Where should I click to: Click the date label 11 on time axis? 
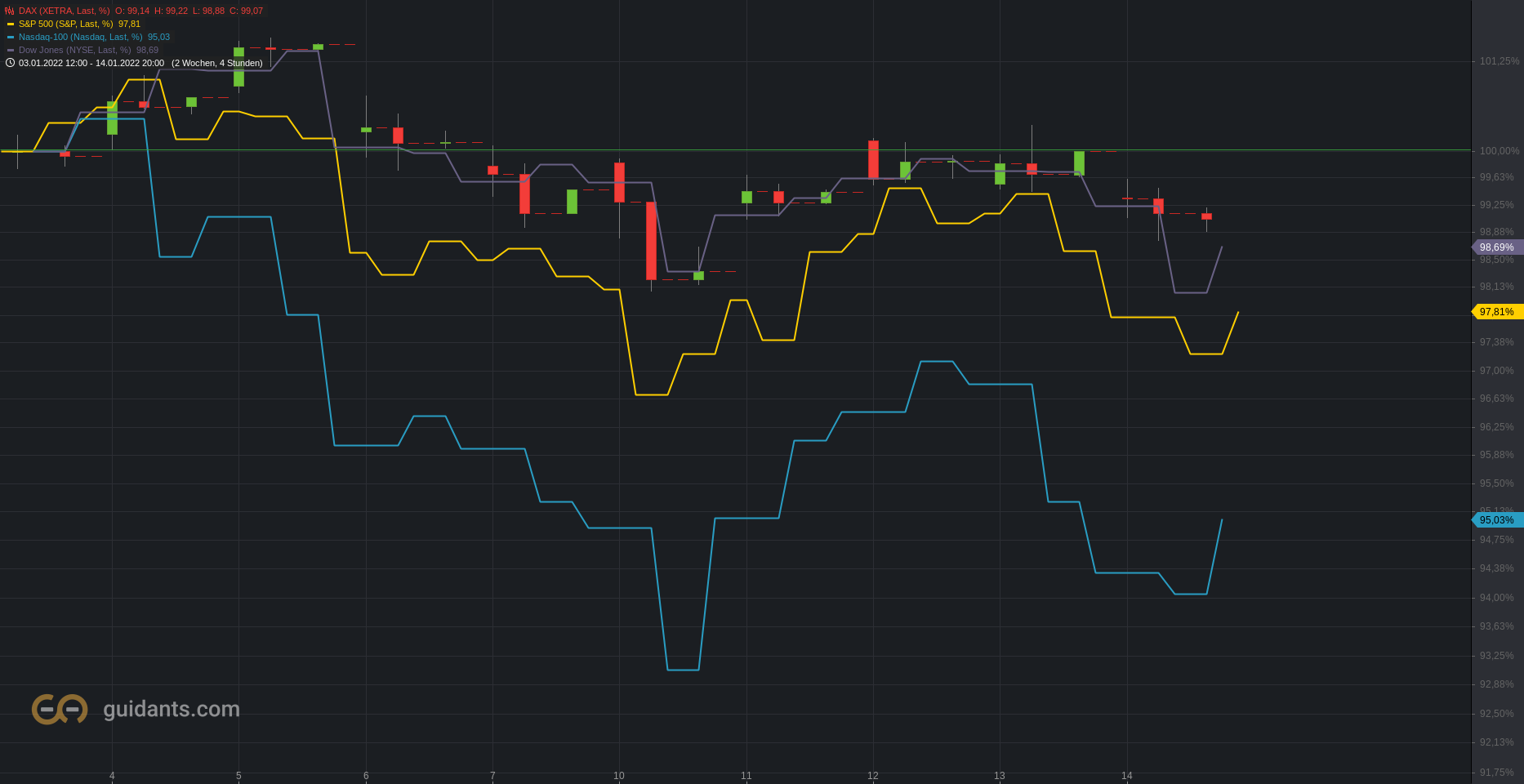pyautogui.click(x=746, y=776)
